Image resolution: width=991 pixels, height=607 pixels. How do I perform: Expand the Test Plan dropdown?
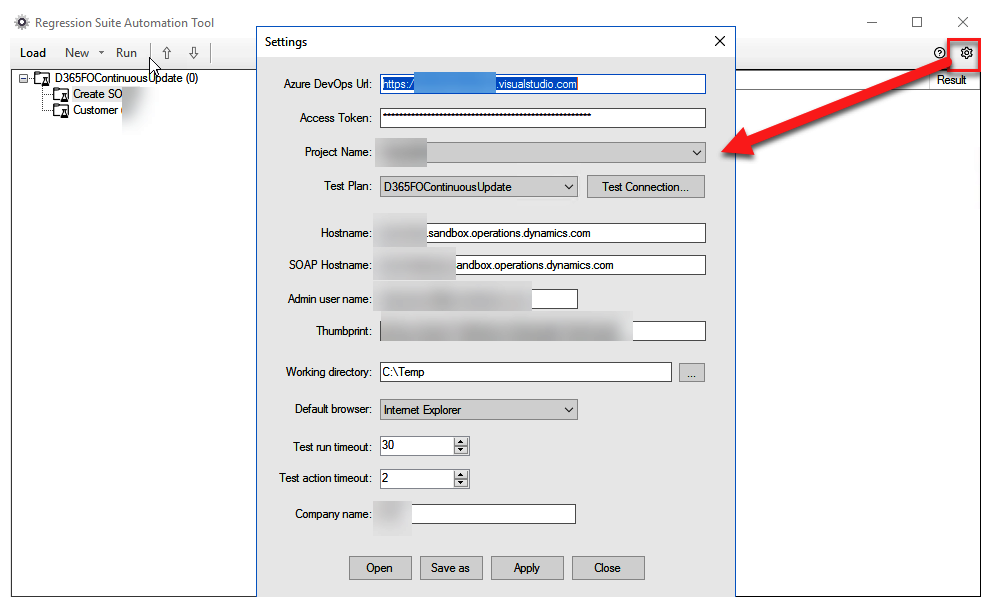click(568, 187)
